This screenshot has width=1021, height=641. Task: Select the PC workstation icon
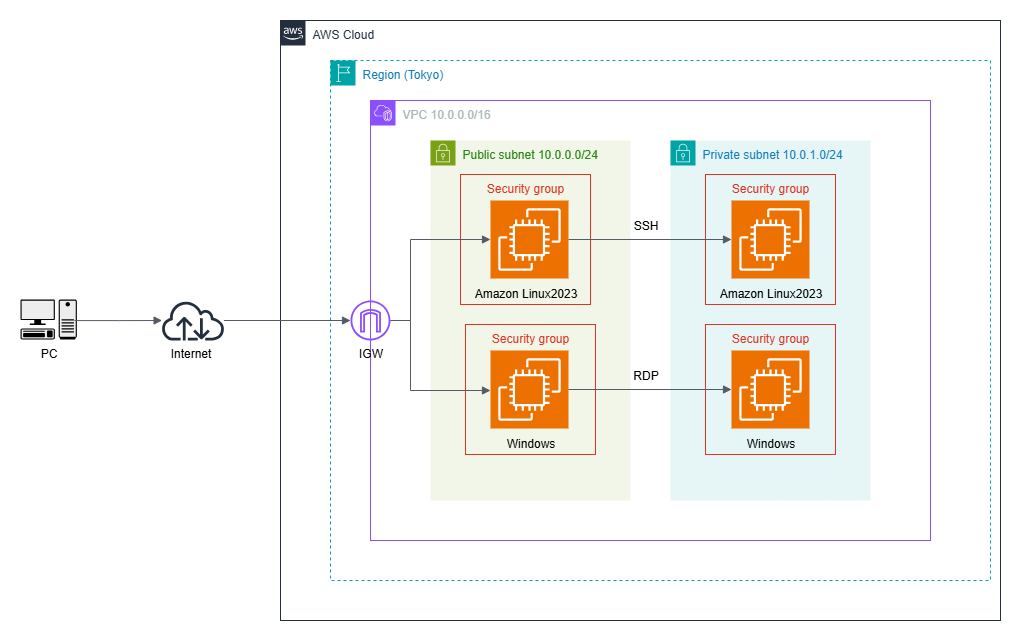click(48, 318)
